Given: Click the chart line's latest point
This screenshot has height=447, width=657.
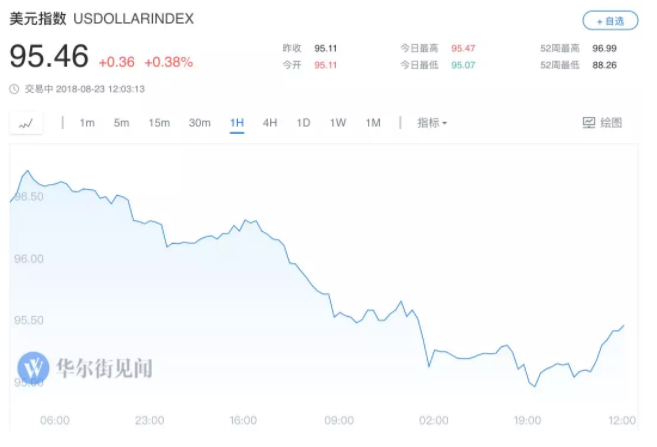Looking at the screenshot, I should point(623,325).
